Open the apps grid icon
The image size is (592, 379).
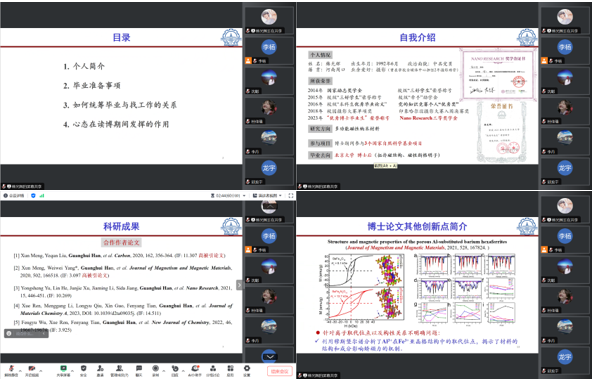coord(230,370)
